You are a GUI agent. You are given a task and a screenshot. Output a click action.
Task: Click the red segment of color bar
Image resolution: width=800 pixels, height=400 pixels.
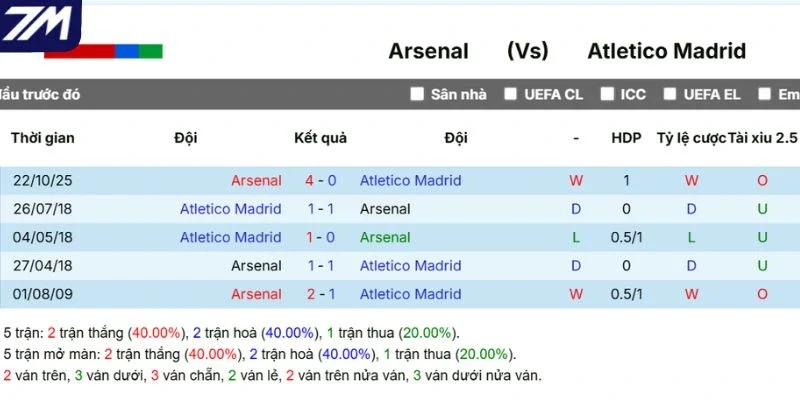80,52
